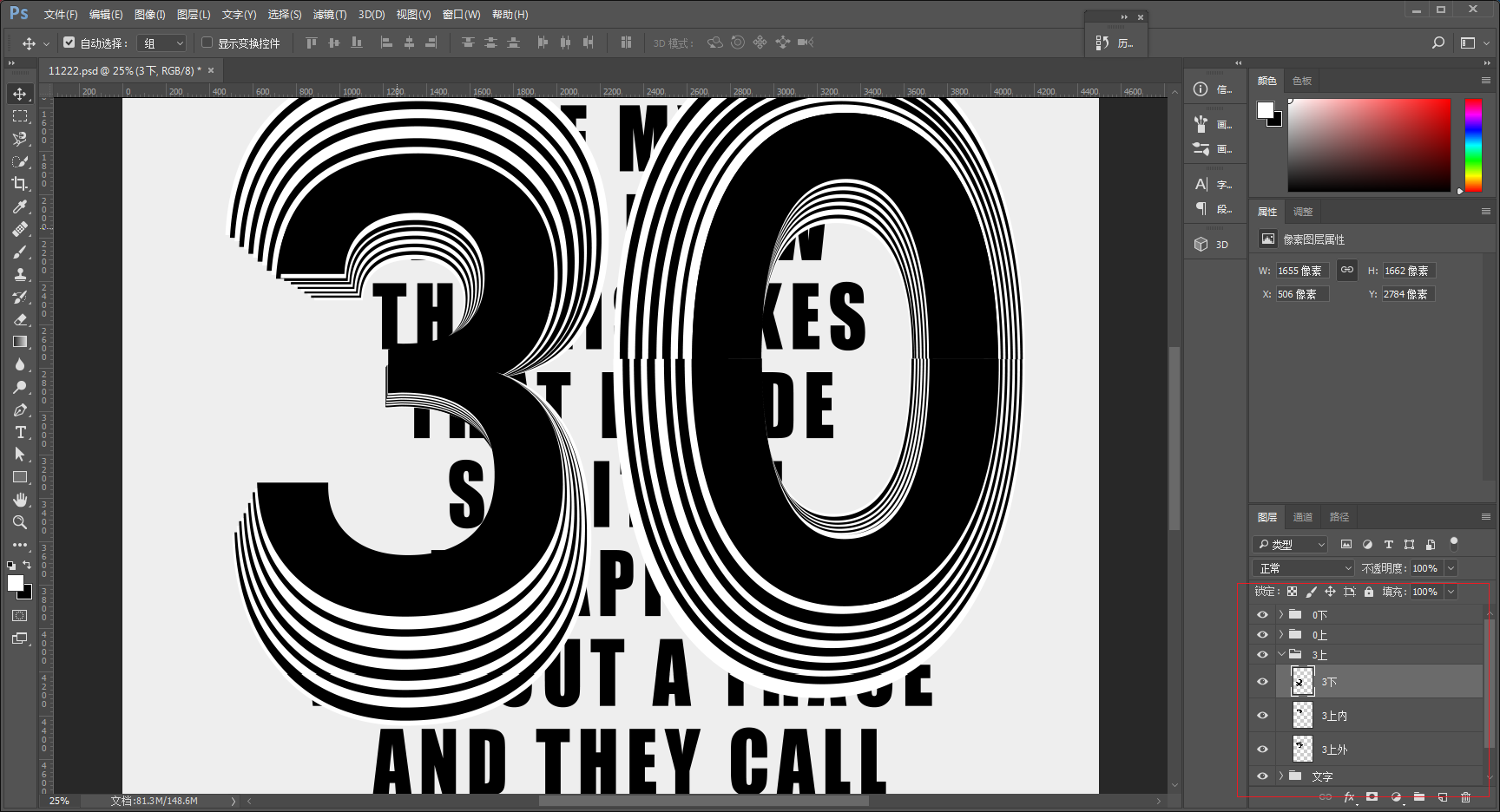This screenshot has height=812, width=1500.
Task: Open the 3D panel icon
Action: click(1212, 245)
